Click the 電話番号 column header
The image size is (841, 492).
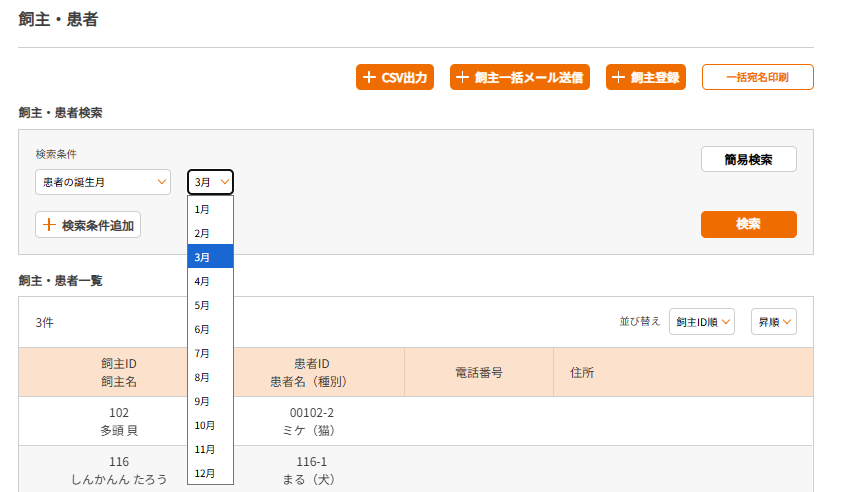(x=478, y=372)
